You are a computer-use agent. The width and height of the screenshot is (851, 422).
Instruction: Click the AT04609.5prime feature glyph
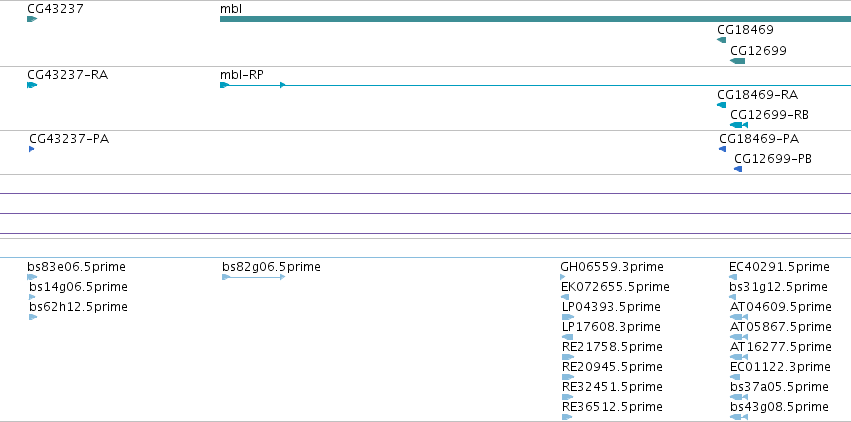point(739,317)
